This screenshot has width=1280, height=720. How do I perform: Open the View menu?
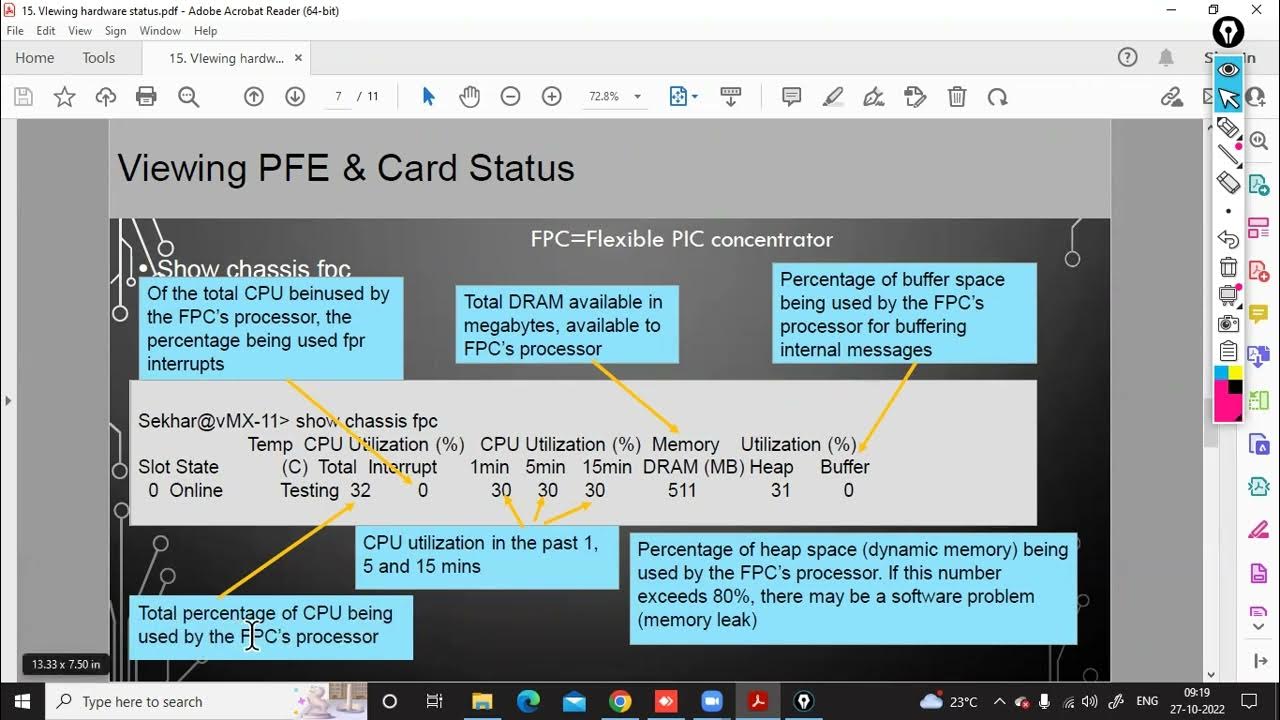pyautogui.click(x=81, y=31)
